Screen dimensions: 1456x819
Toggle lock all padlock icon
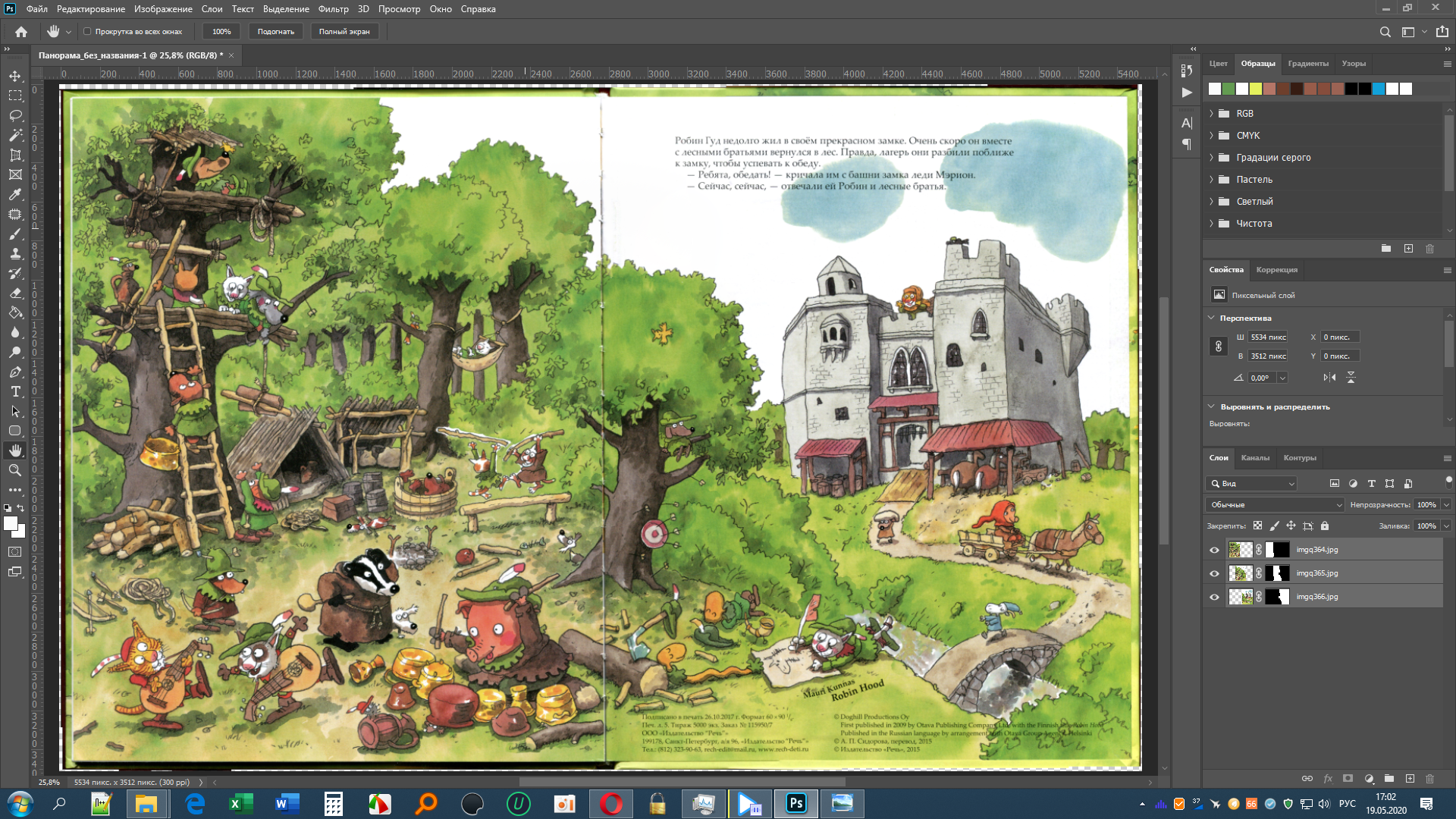1325,526
